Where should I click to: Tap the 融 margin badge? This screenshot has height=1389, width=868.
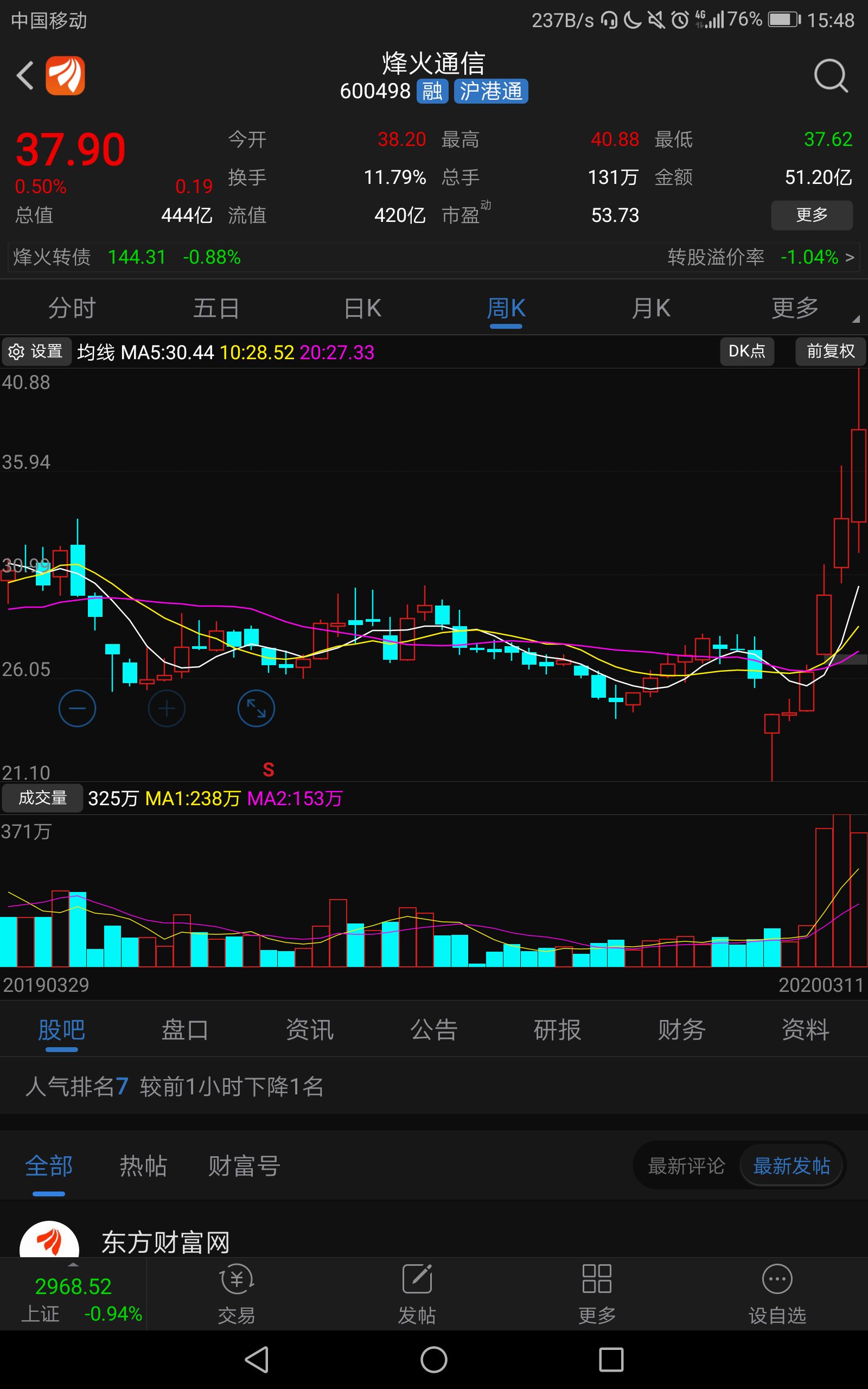[x=432, y=91]
